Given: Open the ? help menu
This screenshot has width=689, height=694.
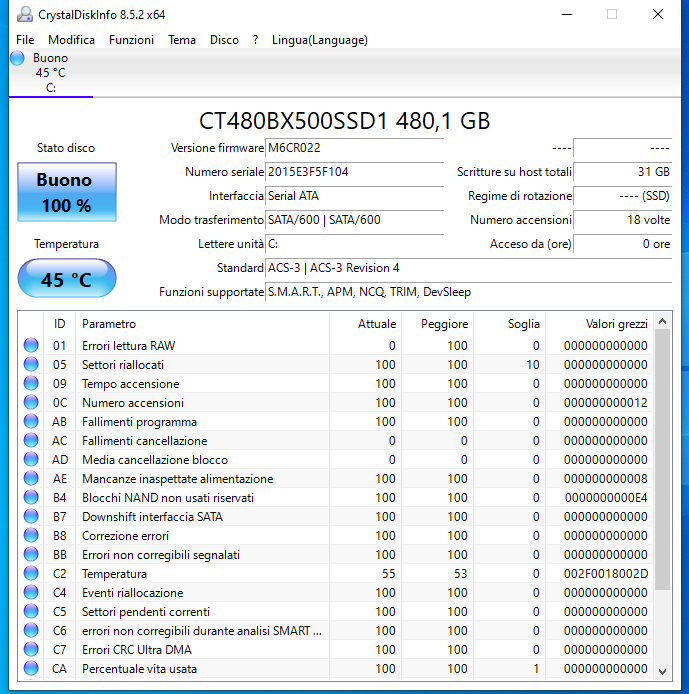Looking at the screenshot, I should tap(255, 40).
